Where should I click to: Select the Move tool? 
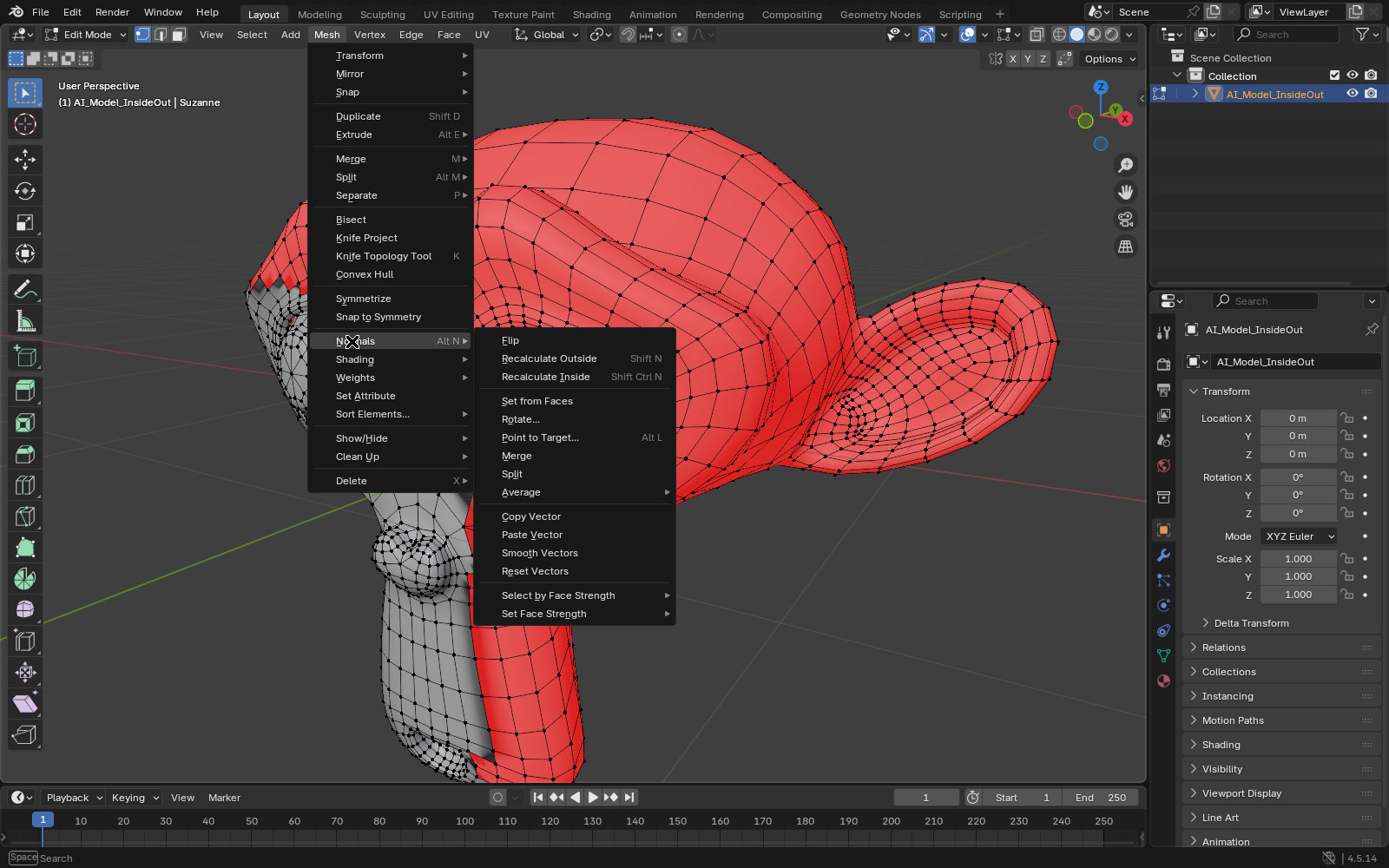tap(24, 160)
